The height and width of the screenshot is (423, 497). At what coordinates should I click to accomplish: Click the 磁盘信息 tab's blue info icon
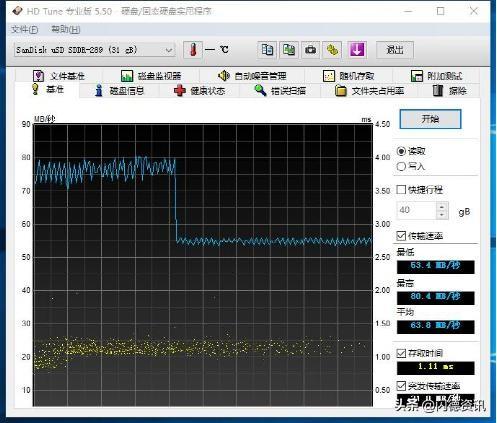98,90
